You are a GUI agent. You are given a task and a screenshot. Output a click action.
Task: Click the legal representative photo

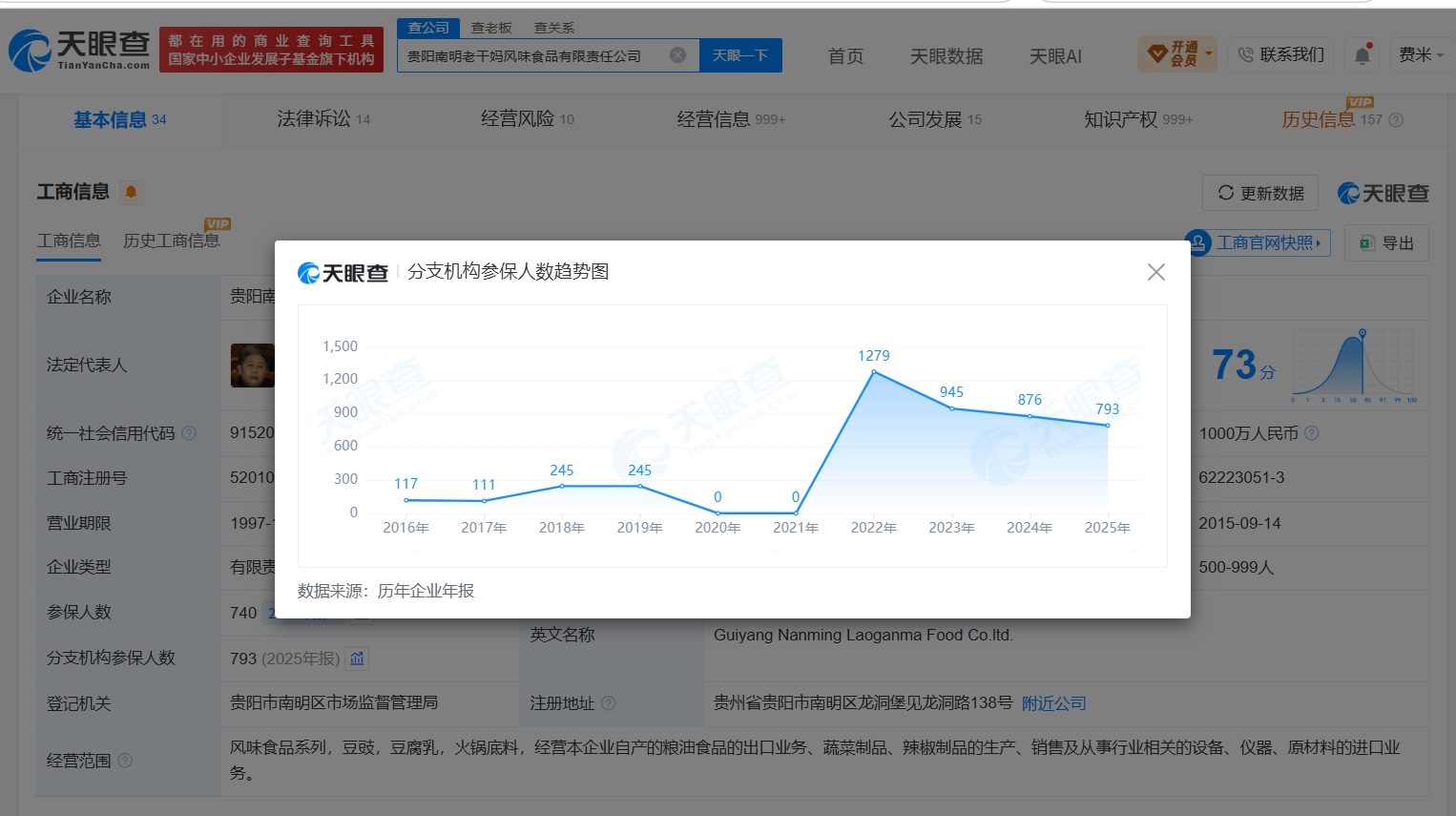pos(252,365)
